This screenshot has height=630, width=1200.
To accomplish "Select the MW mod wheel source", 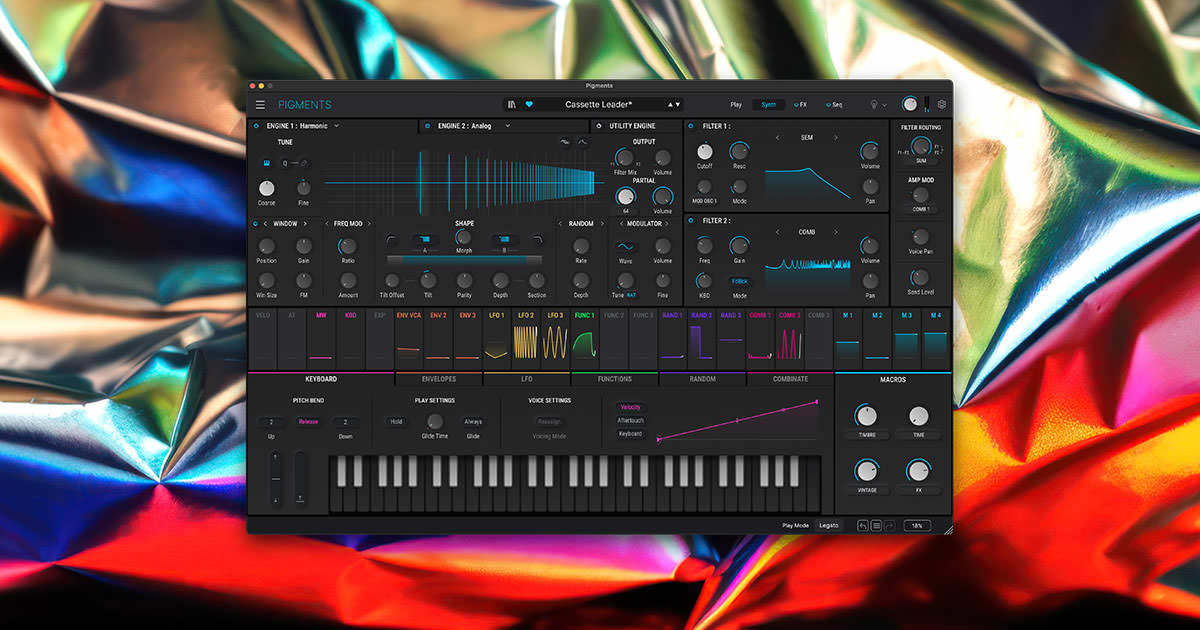I will point(321,339).
